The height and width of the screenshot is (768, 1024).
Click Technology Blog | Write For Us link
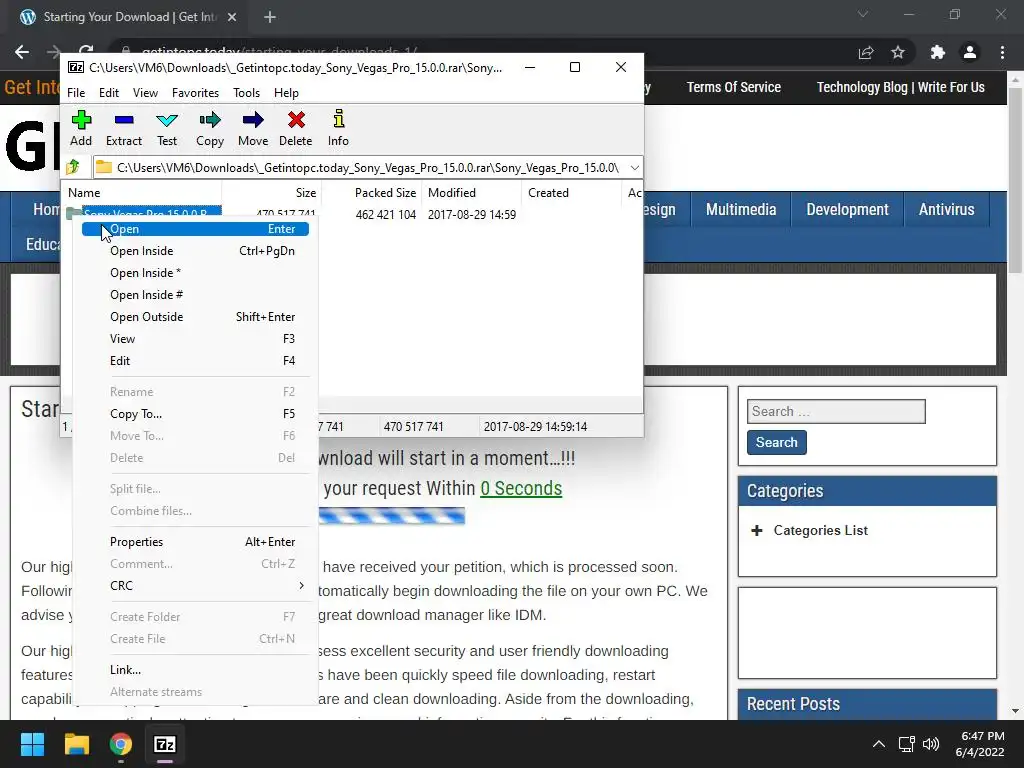(x=901, y=87)
